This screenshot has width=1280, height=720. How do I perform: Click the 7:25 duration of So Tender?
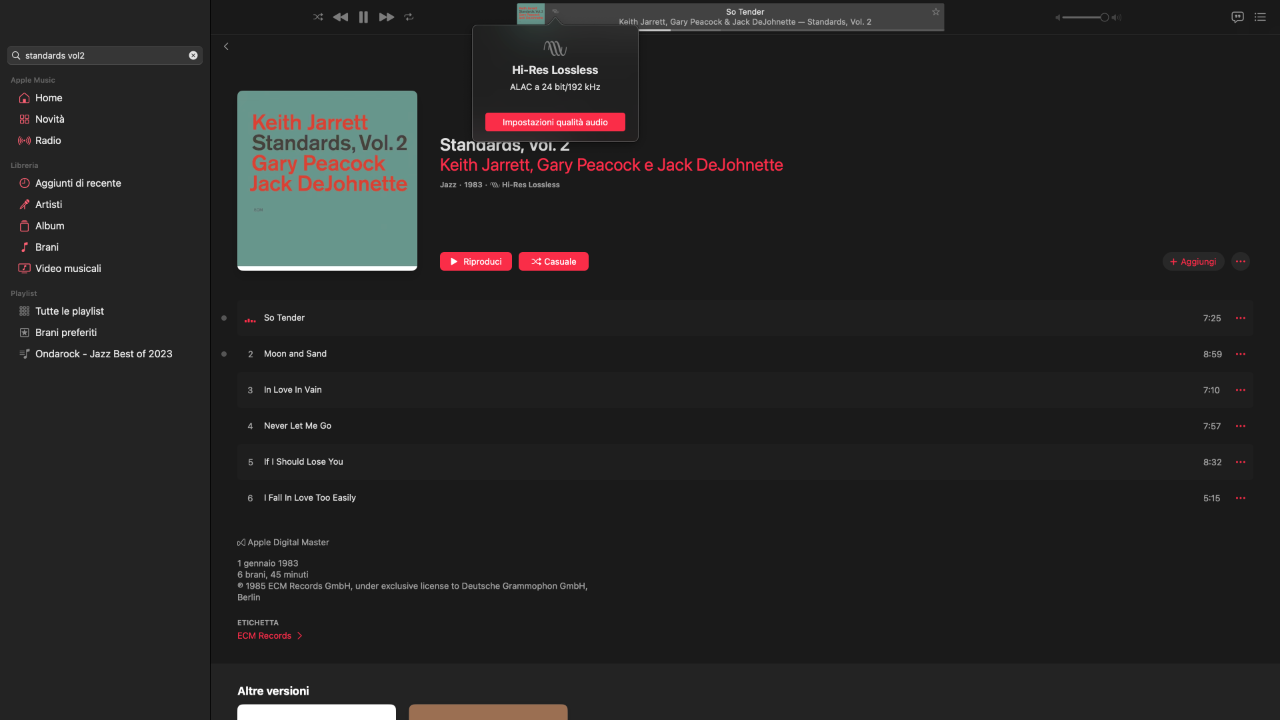pyautogui.click(x=1212, y=318)
